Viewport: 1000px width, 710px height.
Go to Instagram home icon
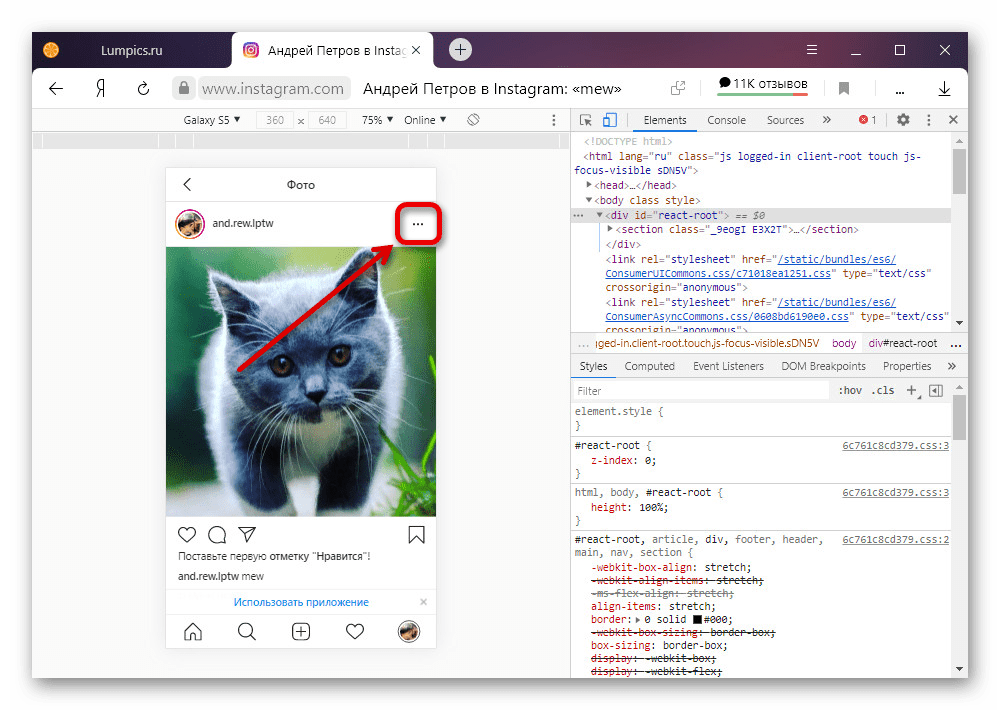coord(193,631)
